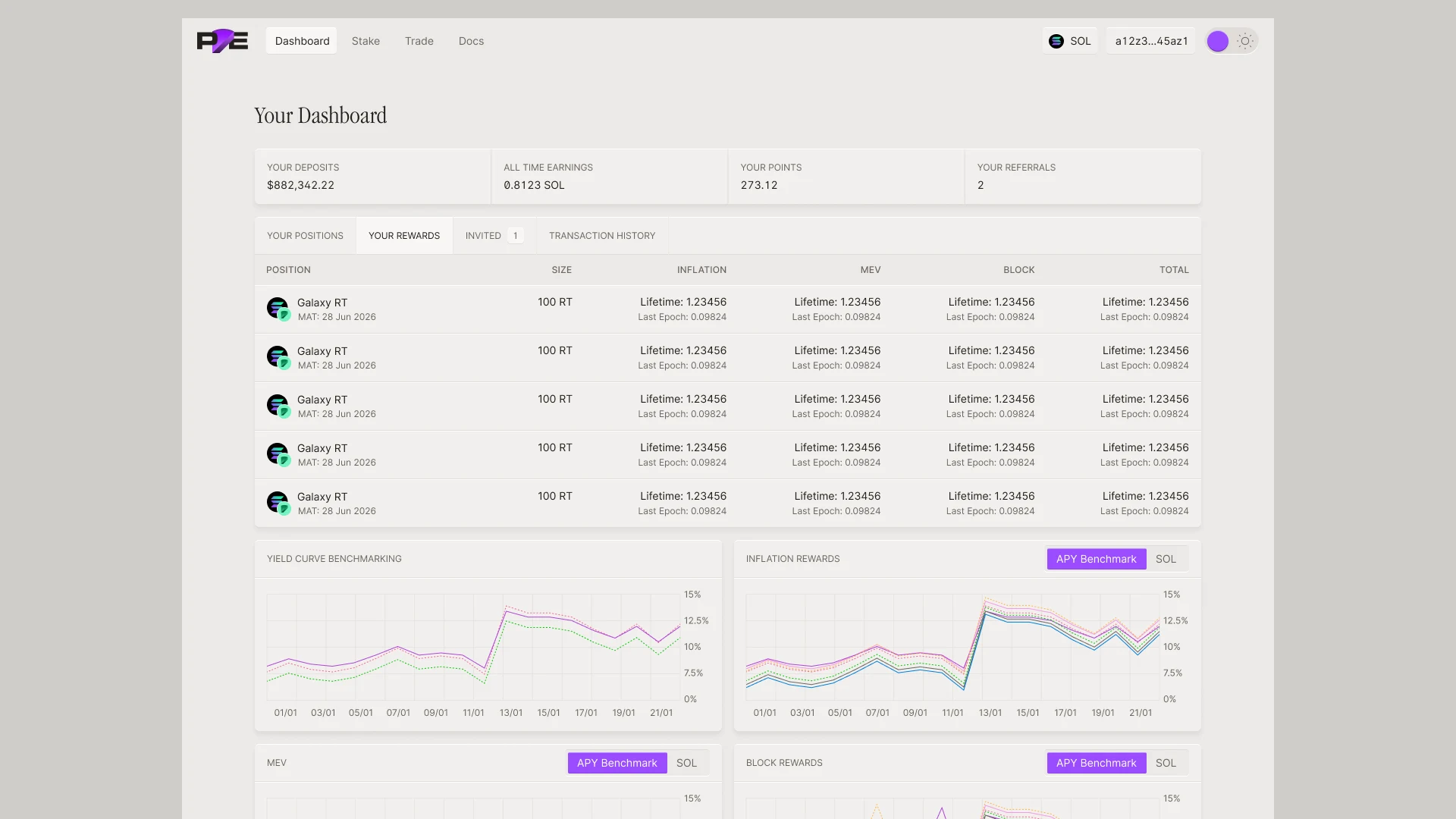Open the Invited tab
Screen dimensions: 1456x819
click(x=494, y=236)
